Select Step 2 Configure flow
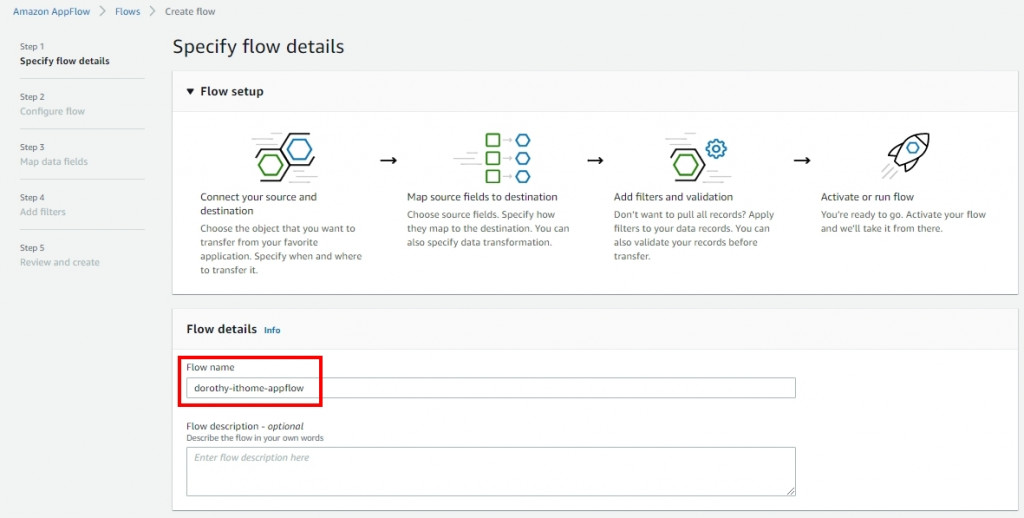Image resolution: width=1024 pixels, height=518 pixels. [52, 105]
